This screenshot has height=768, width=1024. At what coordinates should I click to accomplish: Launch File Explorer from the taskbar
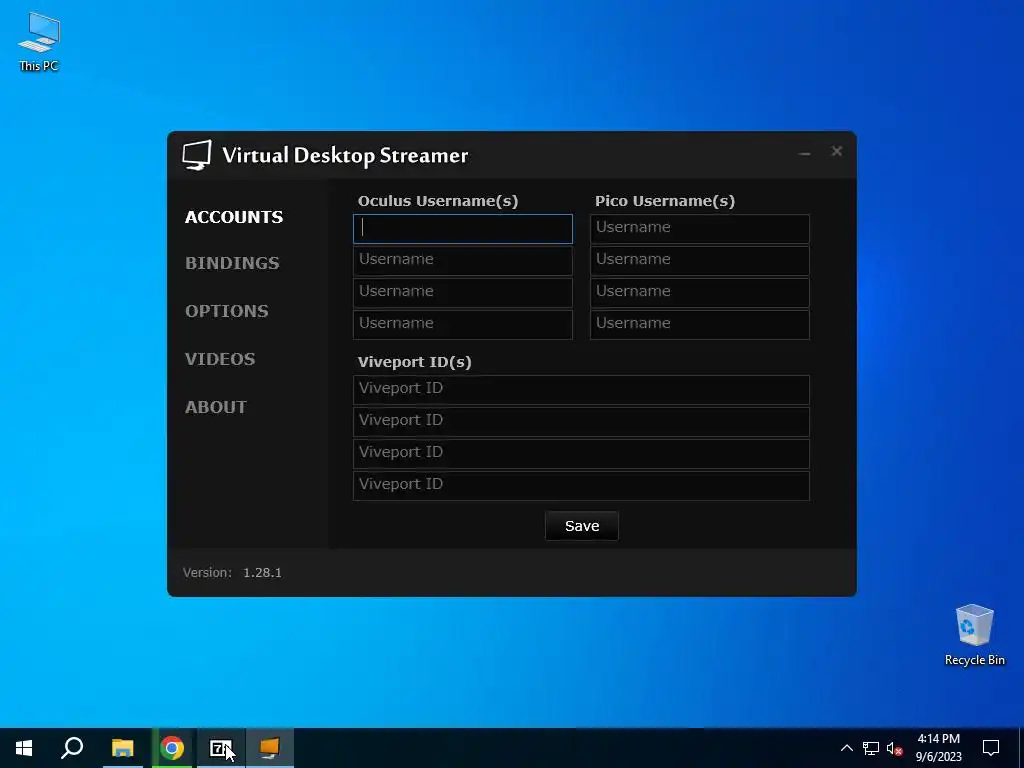click(122, 748)
